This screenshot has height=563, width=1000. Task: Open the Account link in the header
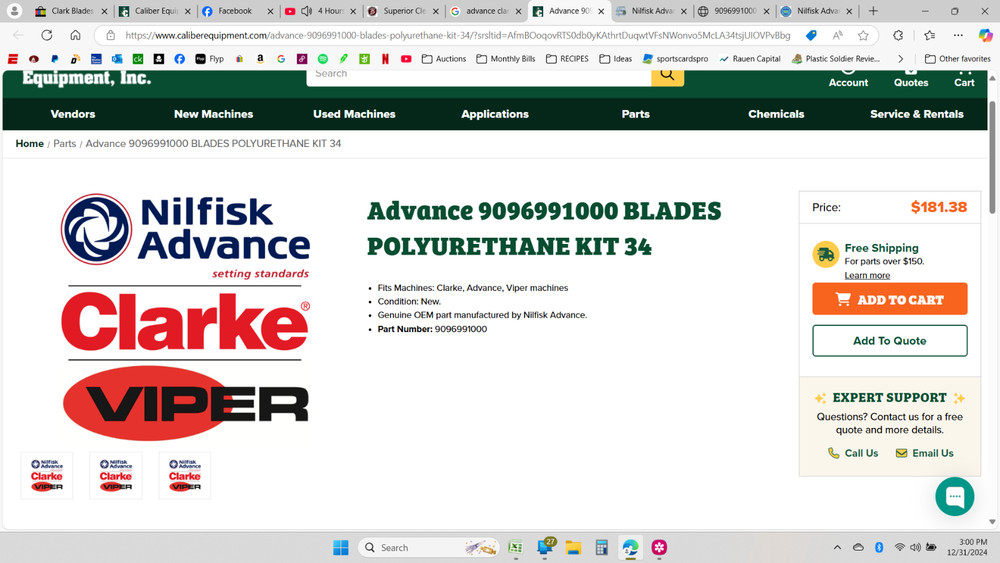click(848, 78)
